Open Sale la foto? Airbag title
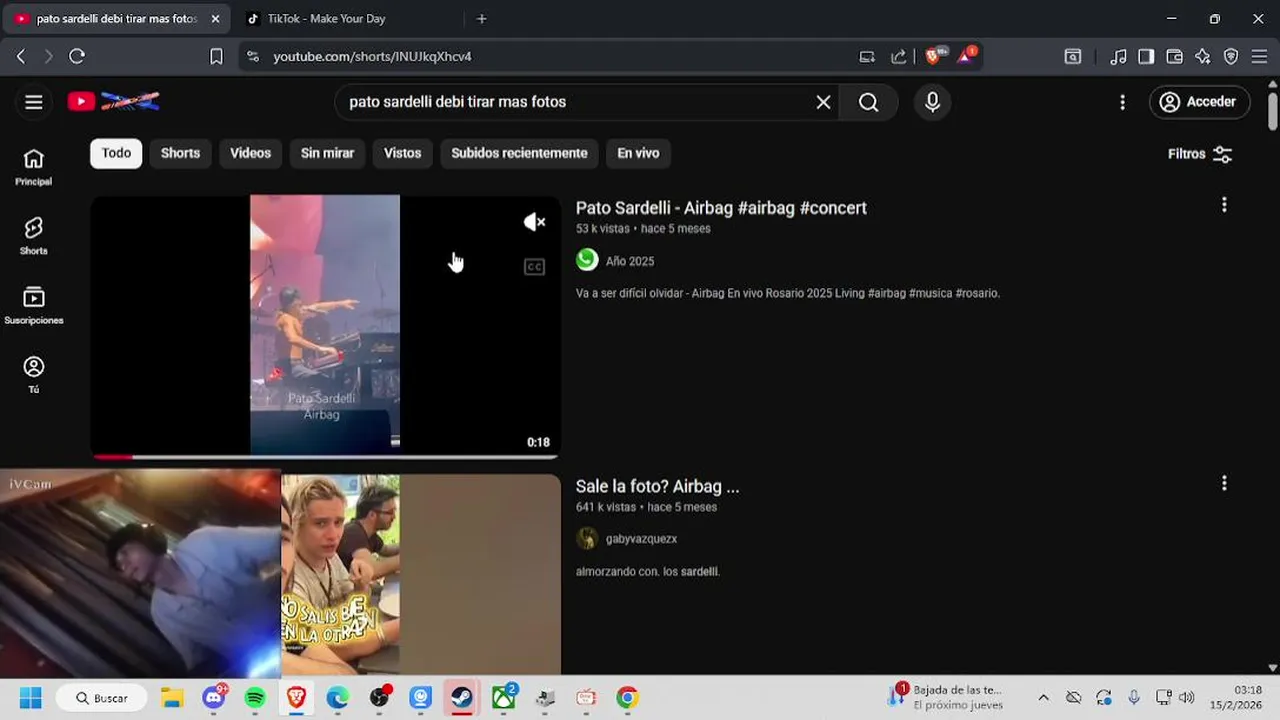 pos(657,486)
